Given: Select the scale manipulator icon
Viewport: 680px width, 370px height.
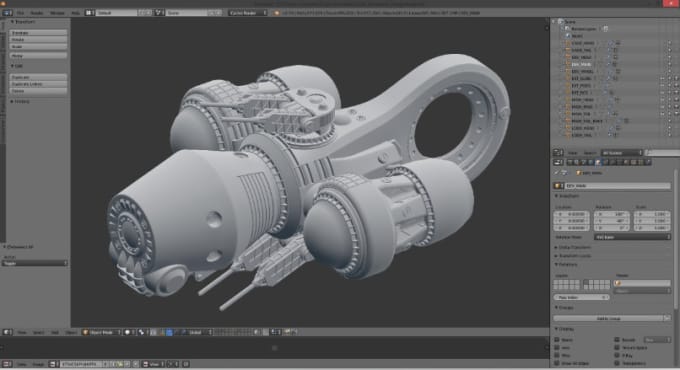Looking at the screenshot, I should pos(184,332).
